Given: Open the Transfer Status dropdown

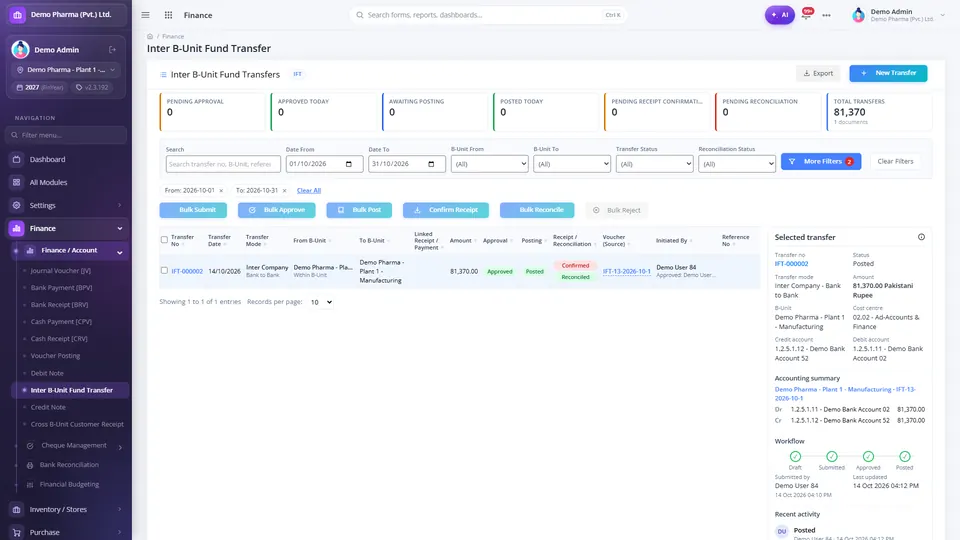Looking at the screenshot, I should point(654,164).
